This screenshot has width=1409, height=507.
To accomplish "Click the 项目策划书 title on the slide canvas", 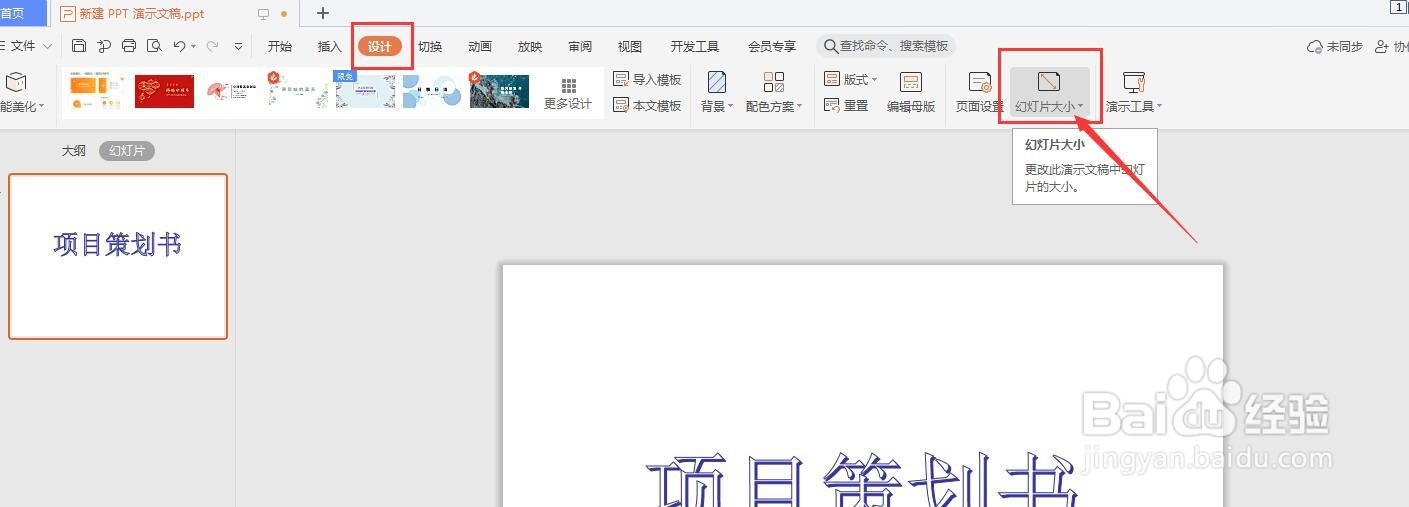I will [x=862, y=479].
